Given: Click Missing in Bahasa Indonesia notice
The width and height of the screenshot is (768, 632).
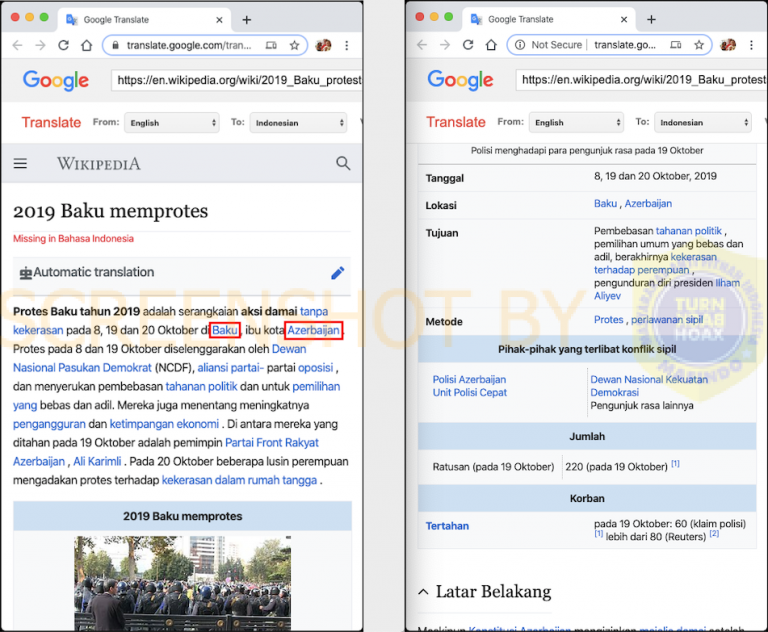Looking at the screenshot, I should click(x=73, y=239).
